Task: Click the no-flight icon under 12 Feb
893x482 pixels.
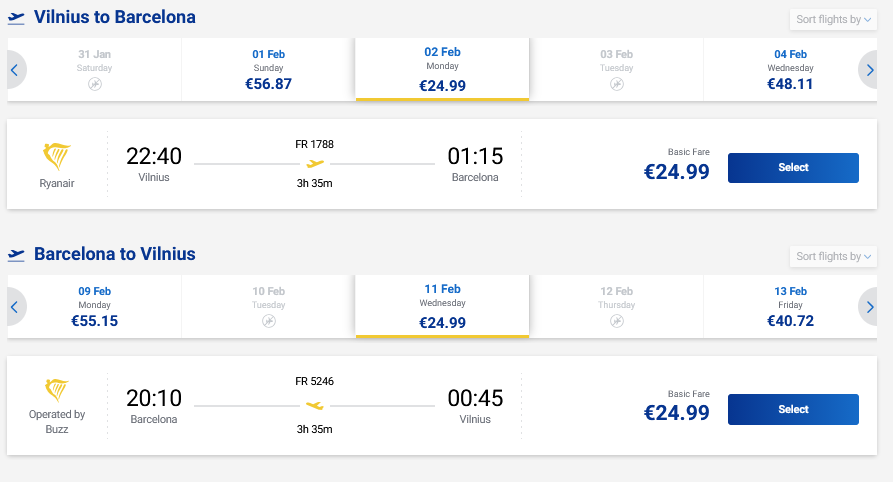Action: [x=617, y=321]
